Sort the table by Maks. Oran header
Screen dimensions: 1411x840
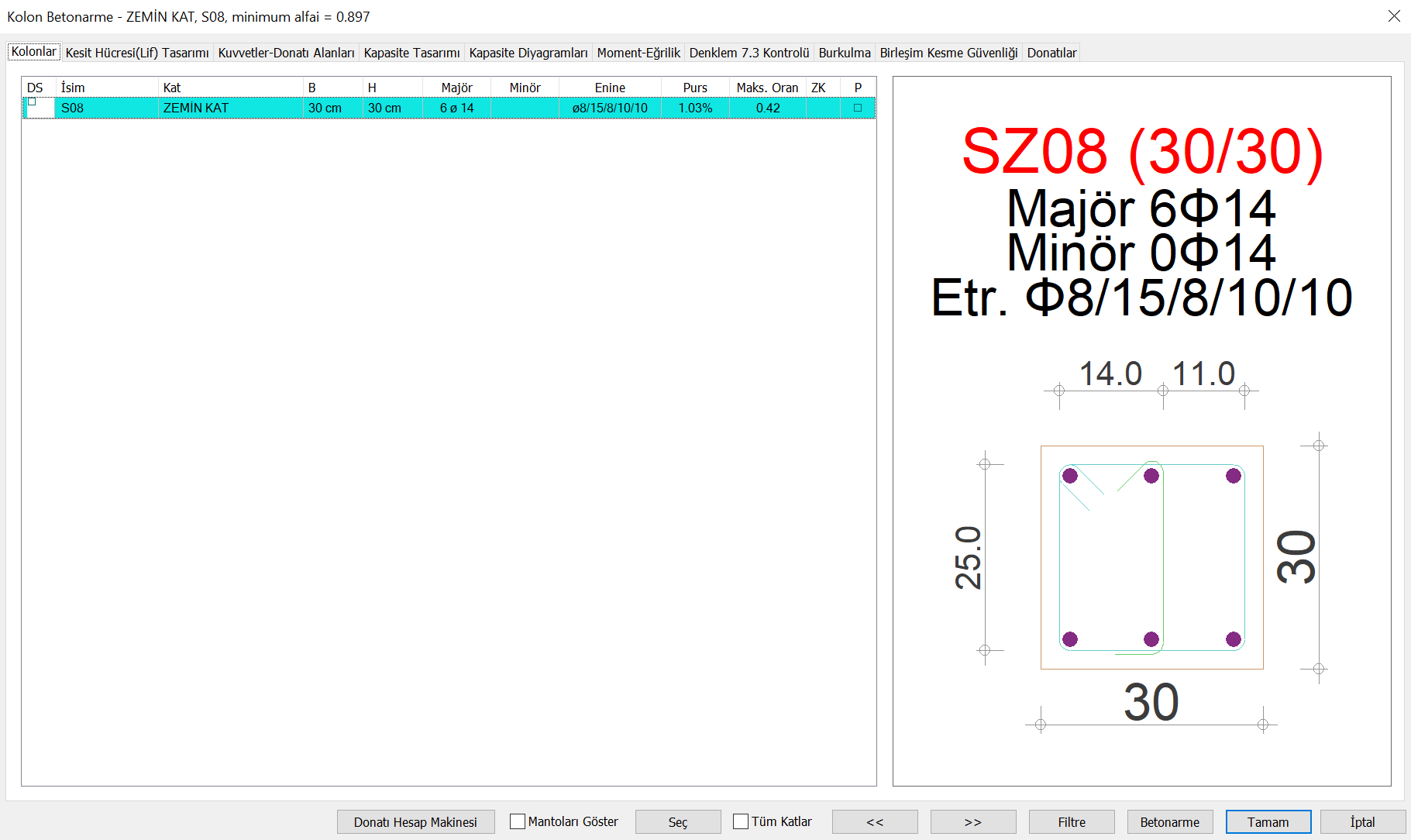click(766, 88)
